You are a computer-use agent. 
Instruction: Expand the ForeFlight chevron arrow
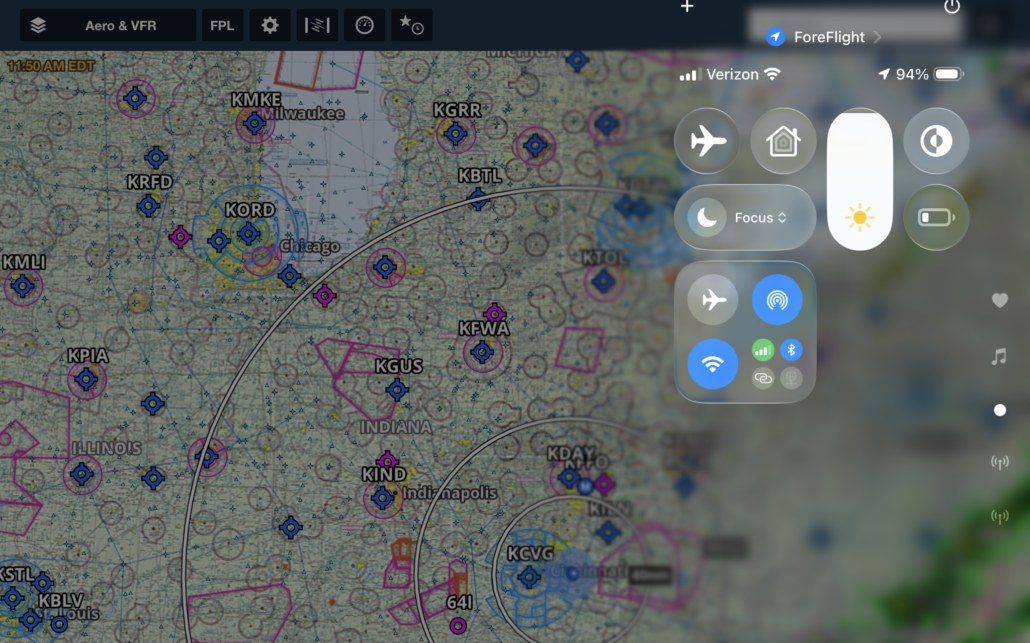point(878,37)
